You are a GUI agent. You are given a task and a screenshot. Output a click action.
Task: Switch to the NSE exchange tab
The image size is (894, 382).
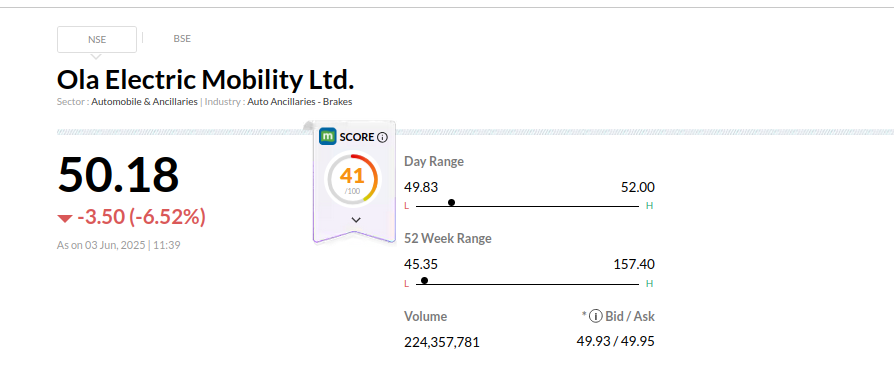tap(97, 39)
